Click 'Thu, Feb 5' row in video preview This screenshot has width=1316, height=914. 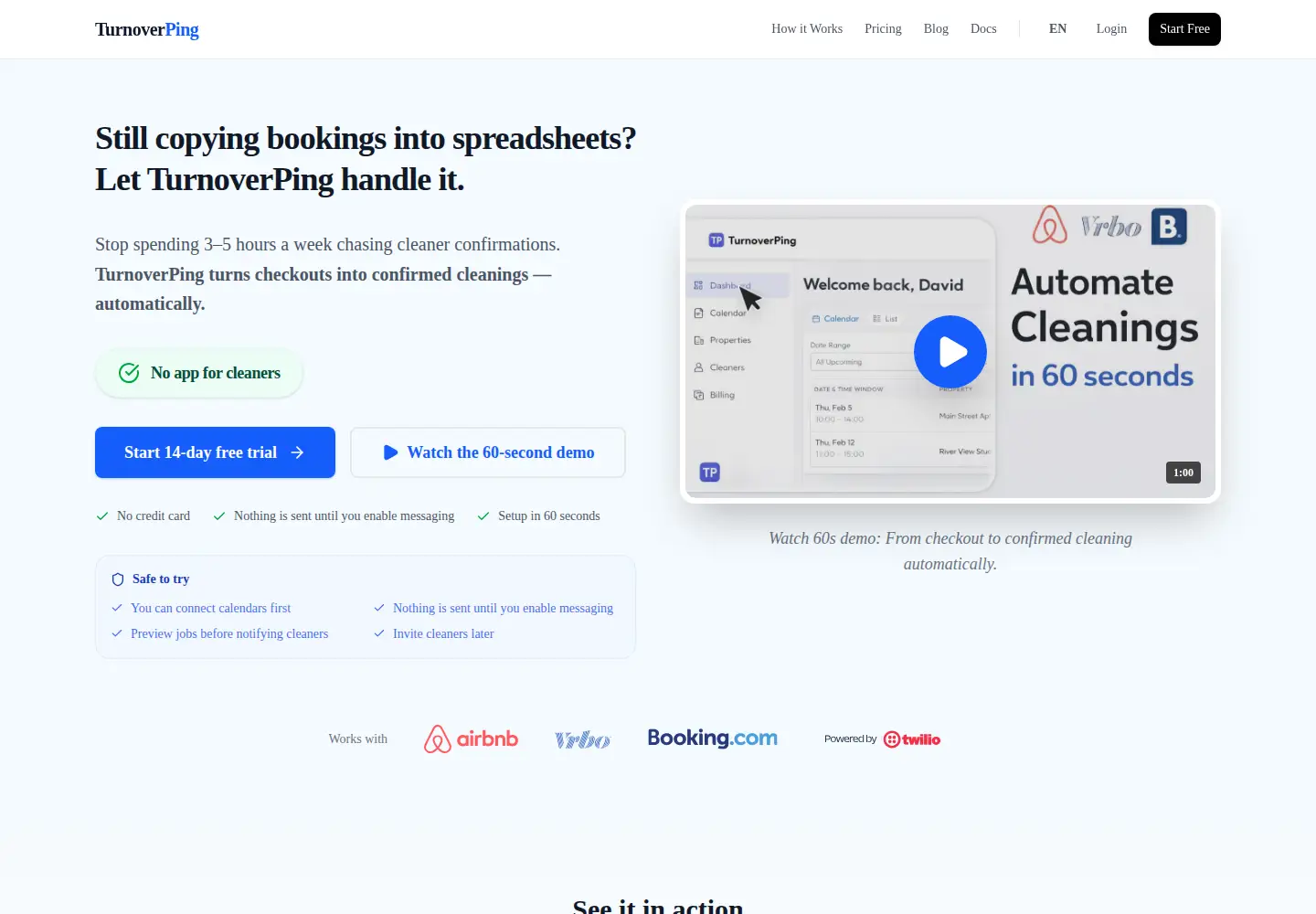(900, 413)
